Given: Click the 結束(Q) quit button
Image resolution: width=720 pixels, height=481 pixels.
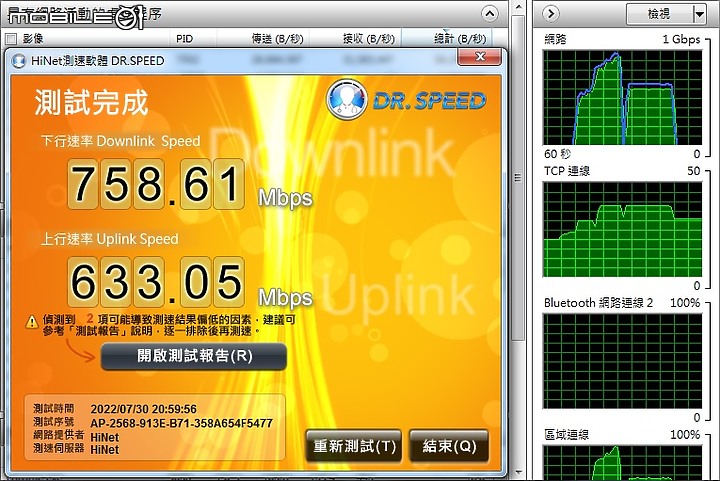Looking at the screenshot, I should point(449,446).
